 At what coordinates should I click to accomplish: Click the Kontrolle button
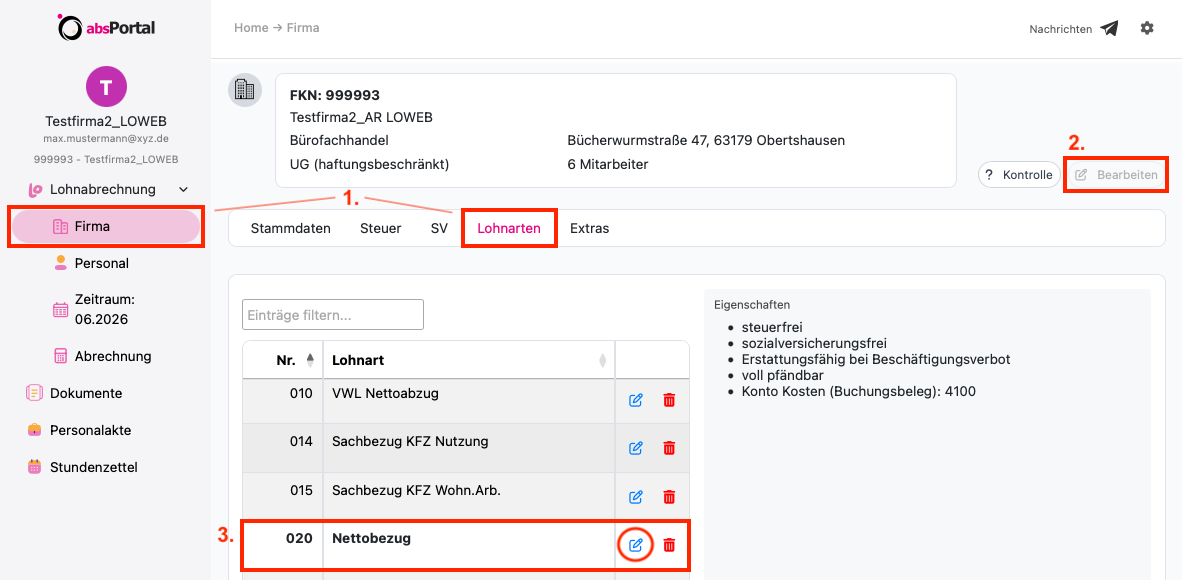pos(1018,175)
